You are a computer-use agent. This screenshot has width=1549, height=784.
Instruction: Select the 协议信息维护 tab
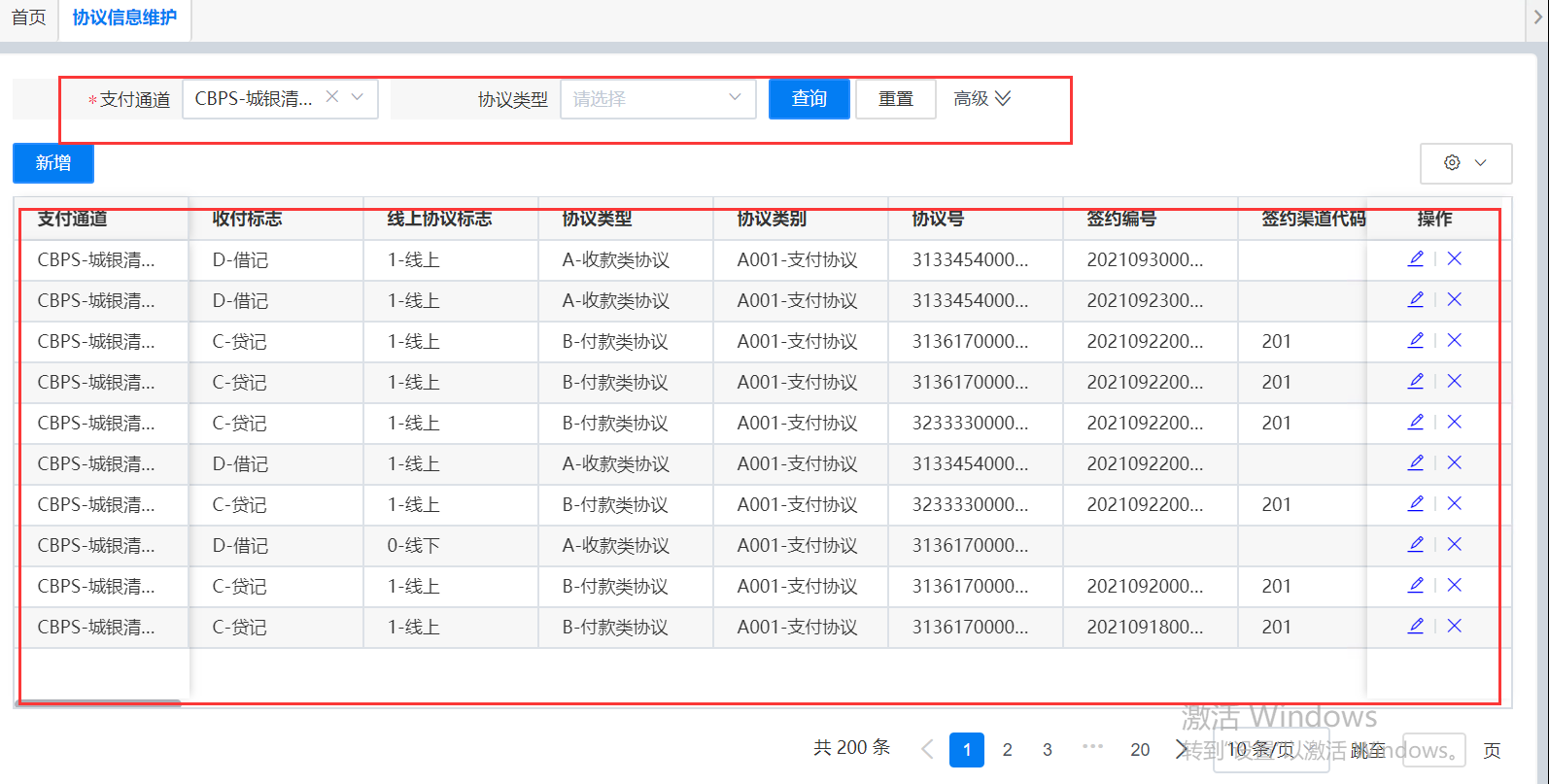coord(124,17)
